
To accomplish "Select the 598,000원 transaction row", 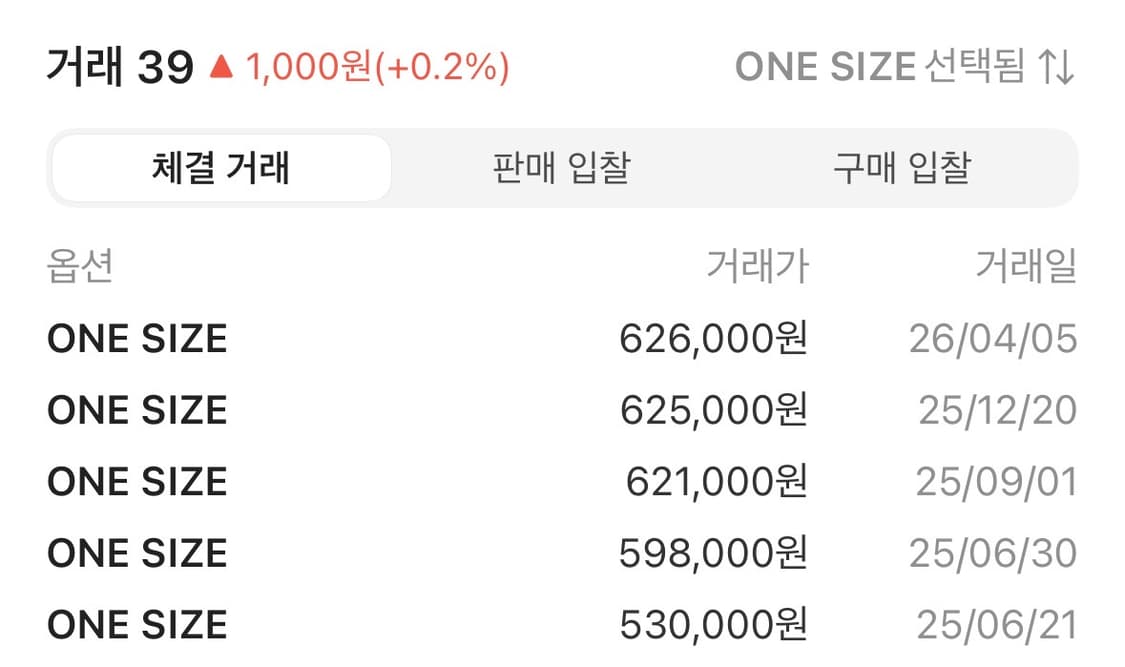I will [712, 552].
